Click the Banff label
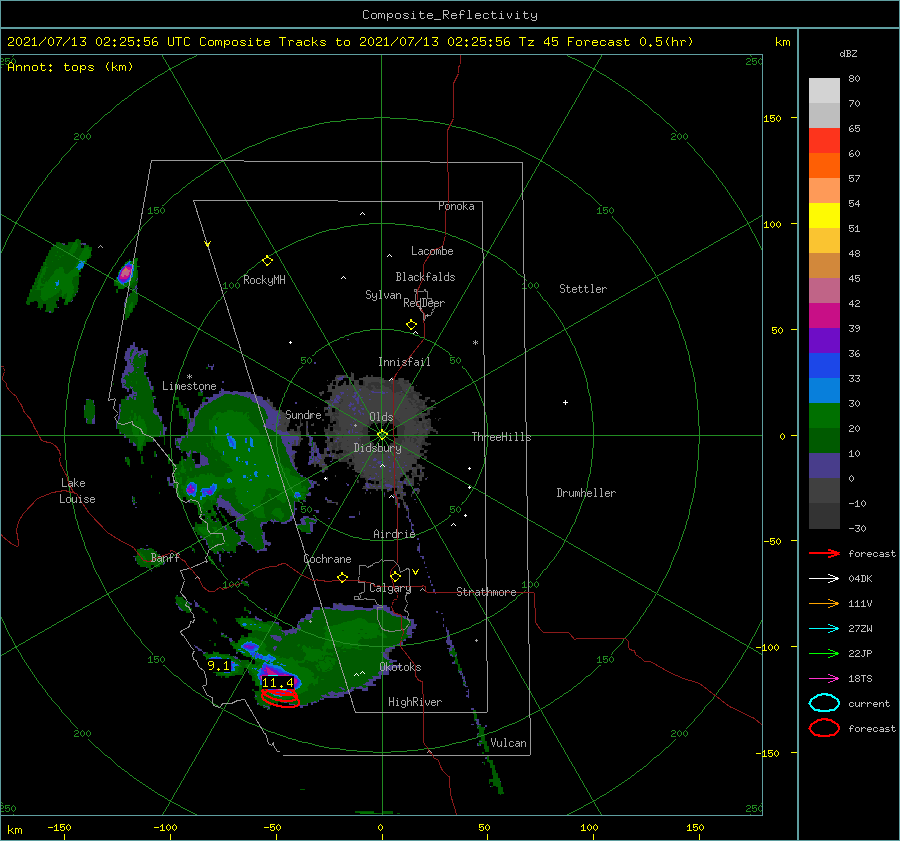900x841 pixels. coord(165,557)
